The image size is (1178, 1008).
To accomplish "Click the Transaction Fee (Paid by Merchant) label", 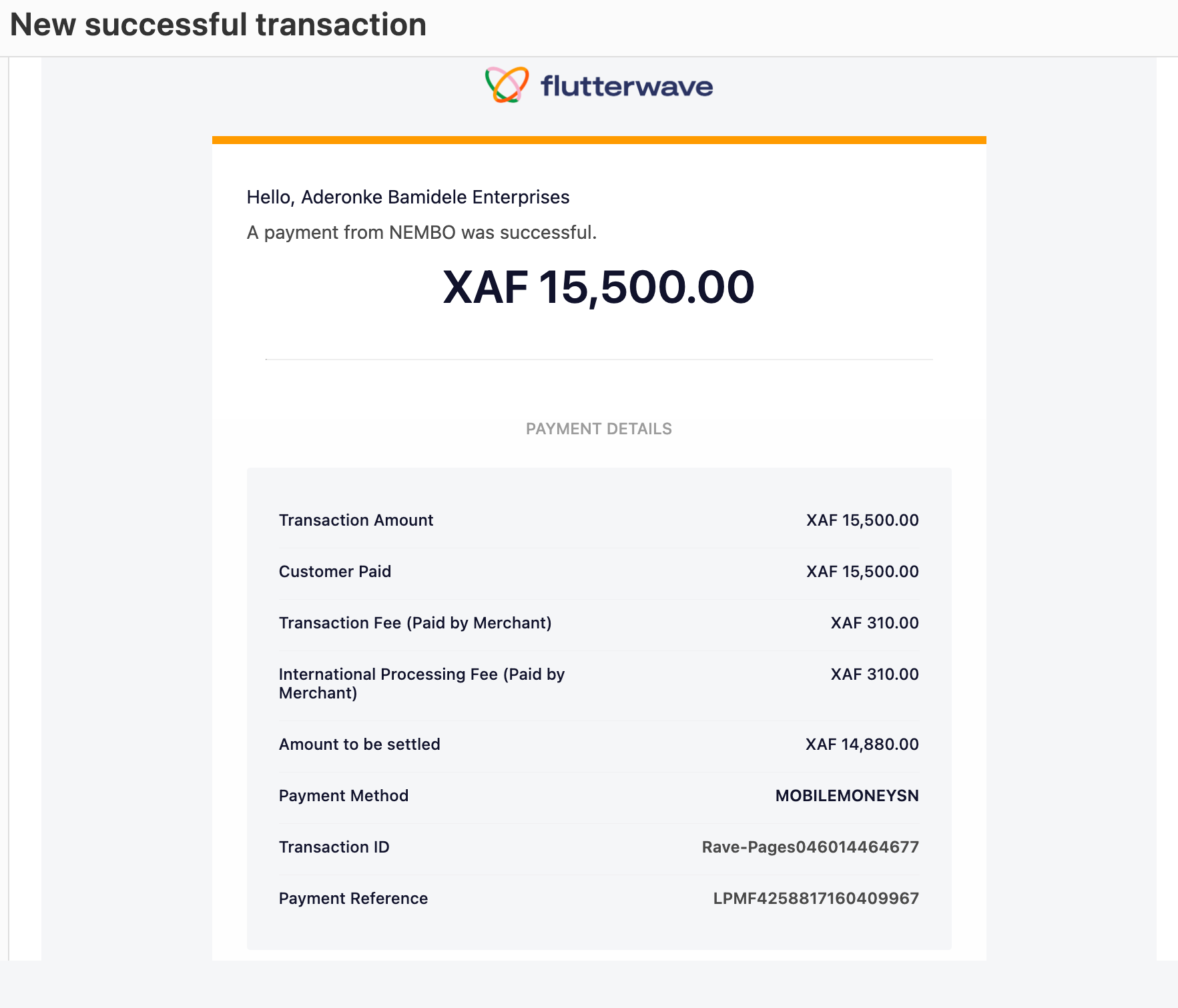I will coord(415,623).
